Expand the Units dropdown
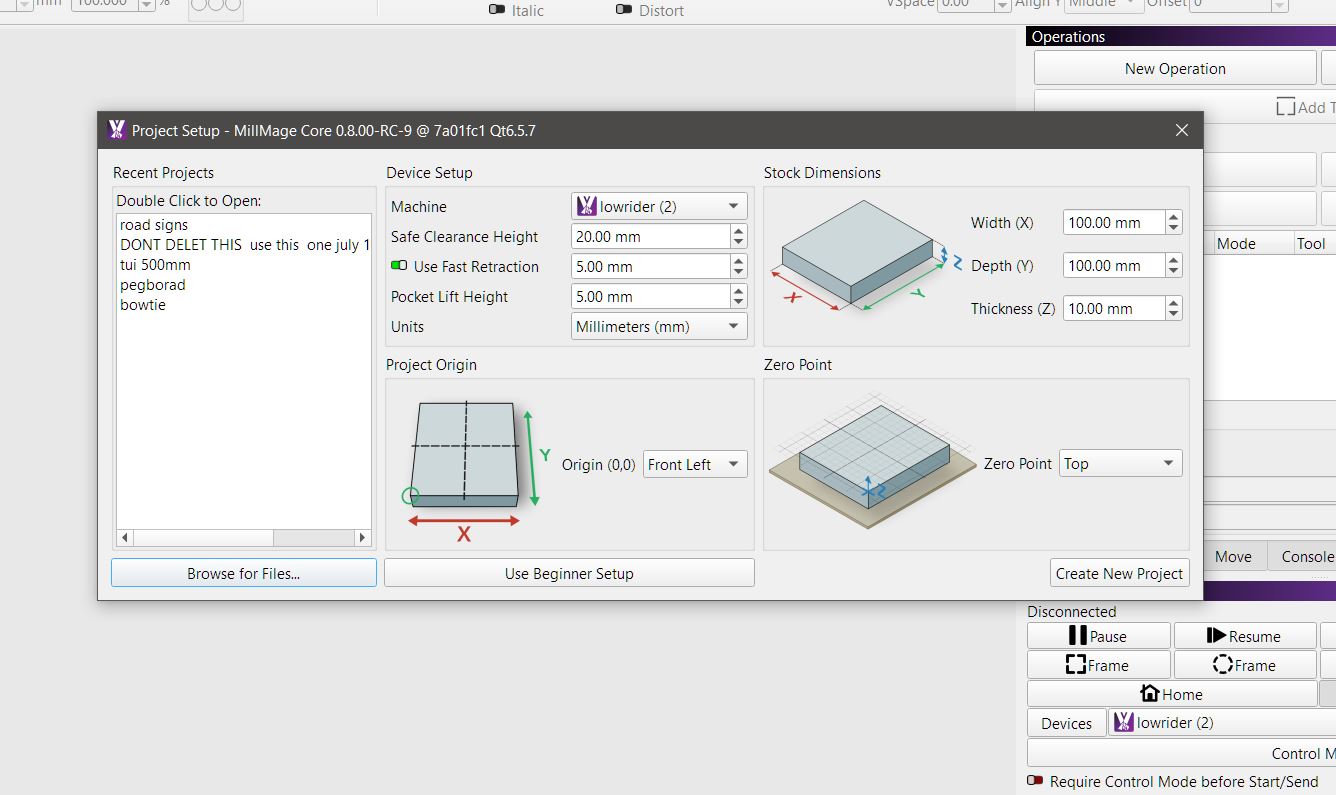Screen dimensions: 1336x795 [x=659, y=327]
